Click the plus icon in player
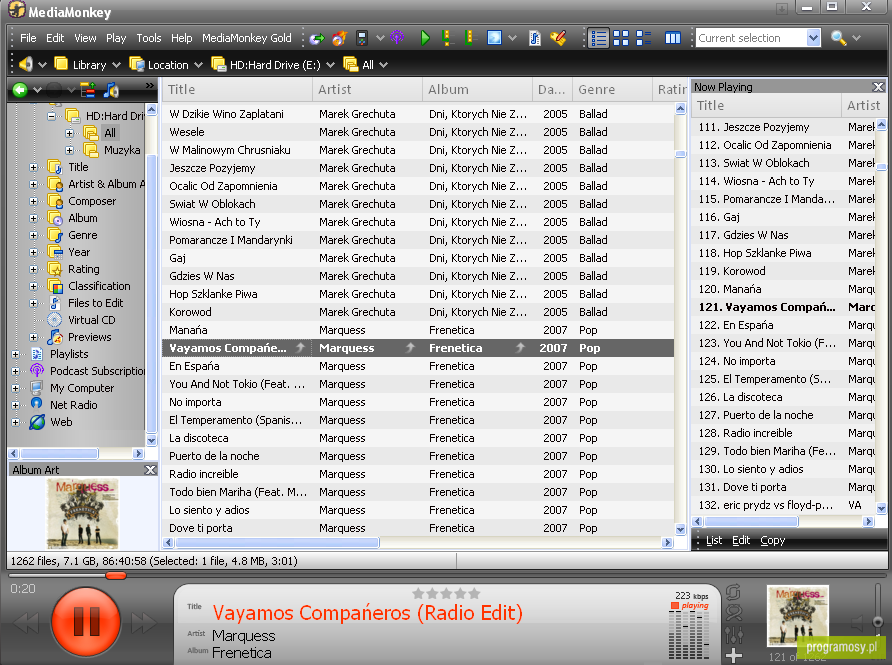This screenshot has height=665, width=892. [x=734, y=655]
